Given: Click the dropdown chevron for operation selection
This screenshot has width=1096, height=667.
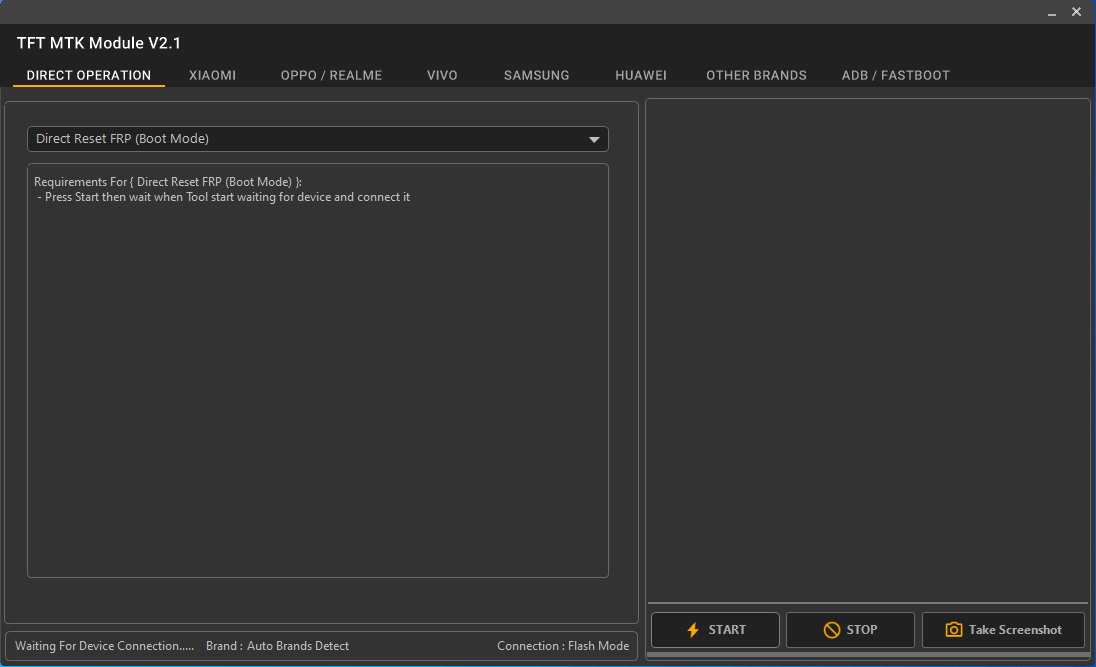Looking at the screenshot, I should (x=594, y=139).
